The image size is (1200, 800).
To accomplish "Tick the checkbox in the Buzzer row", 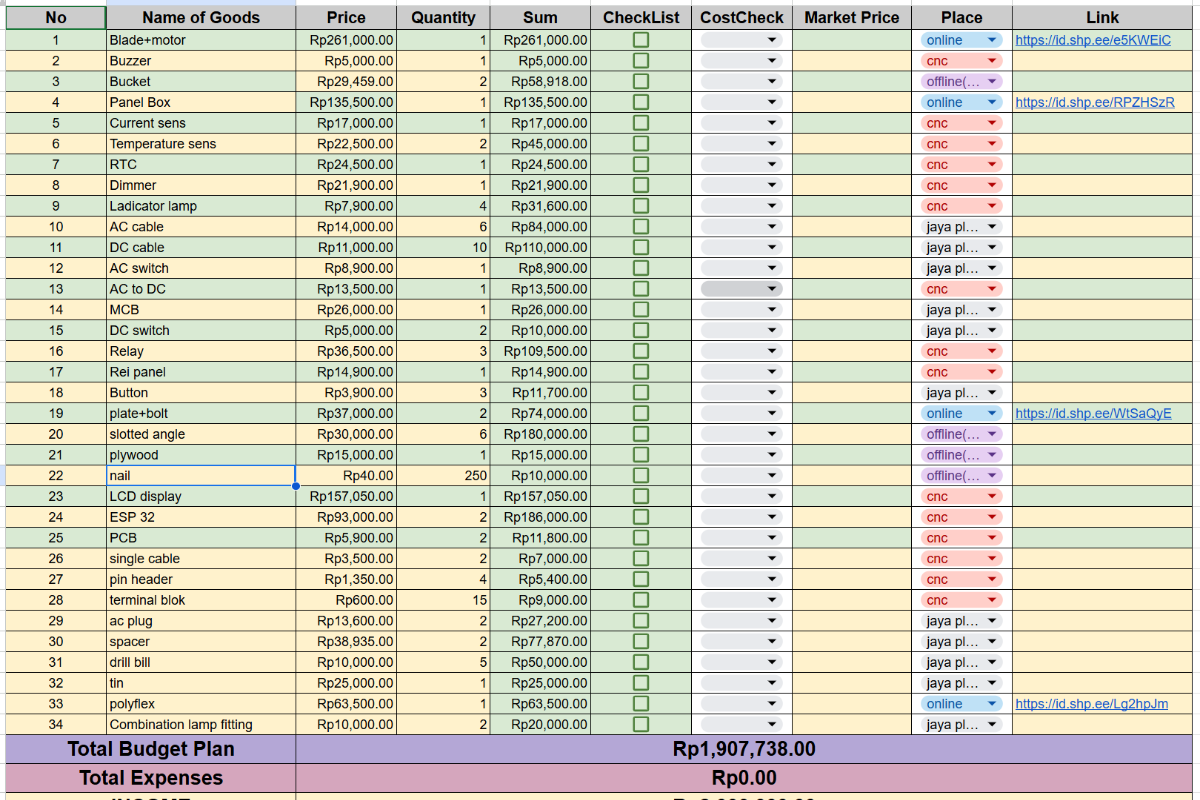I will [641, 61].
